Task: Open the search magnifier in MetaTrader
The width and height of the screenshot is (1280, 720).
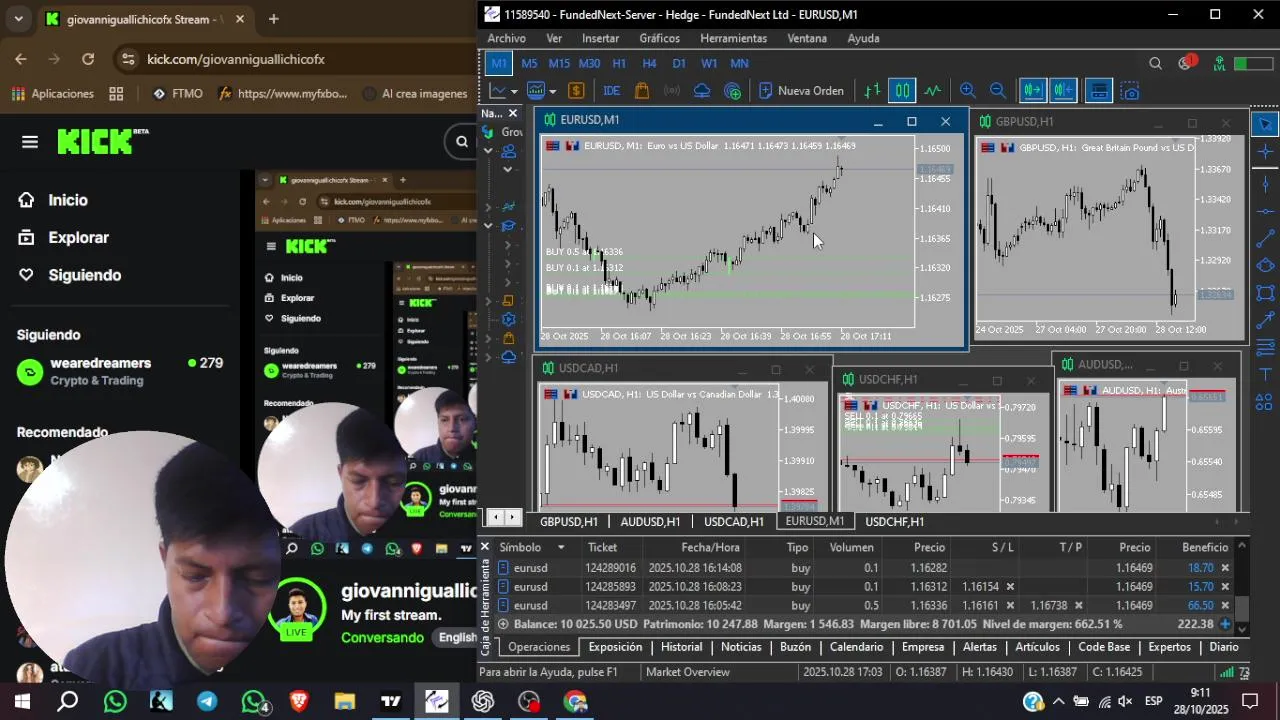Action: click(x=1155, y=63)
